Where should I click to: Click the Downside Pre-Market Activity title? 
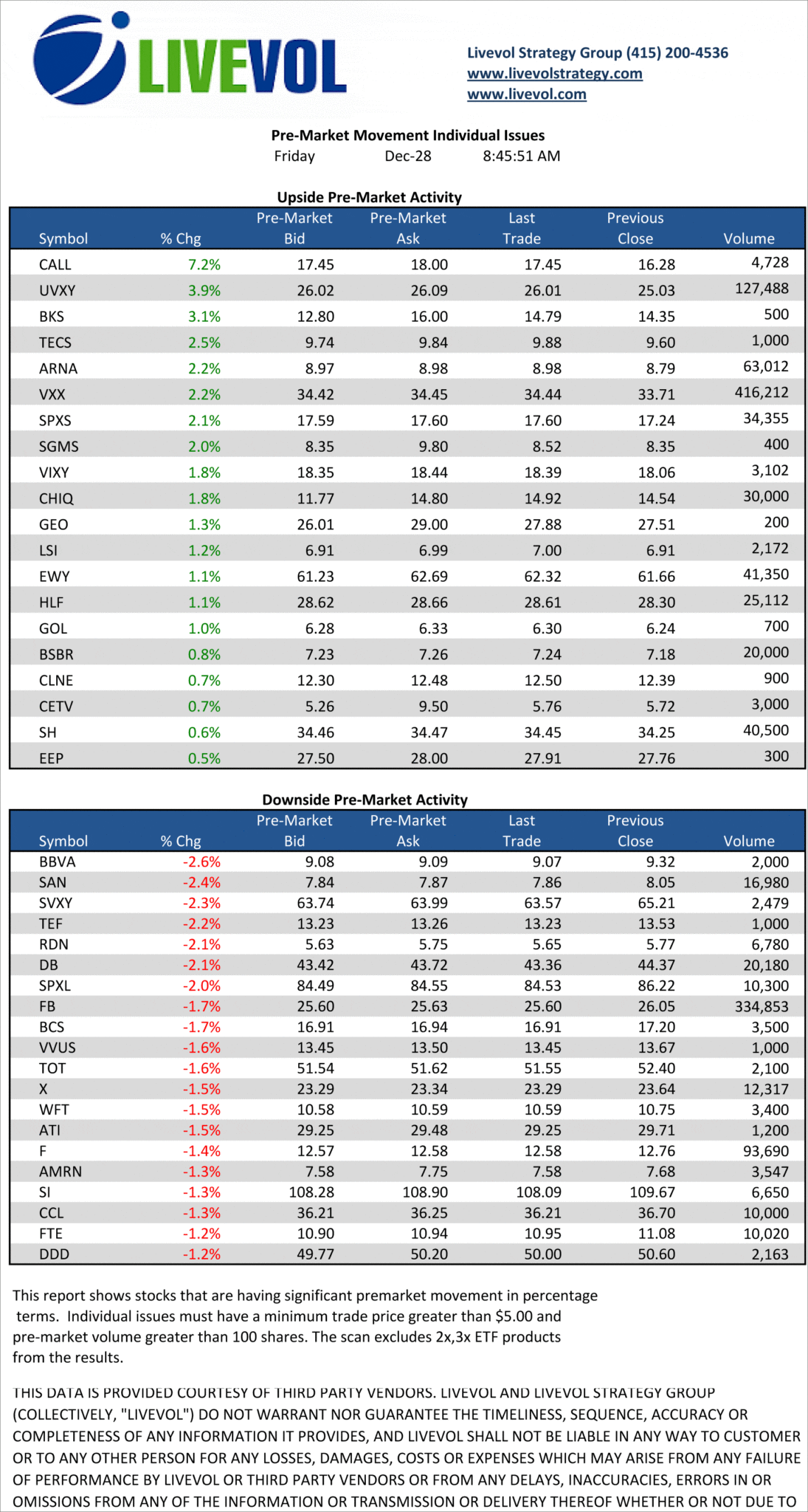[x=365, y=800]
